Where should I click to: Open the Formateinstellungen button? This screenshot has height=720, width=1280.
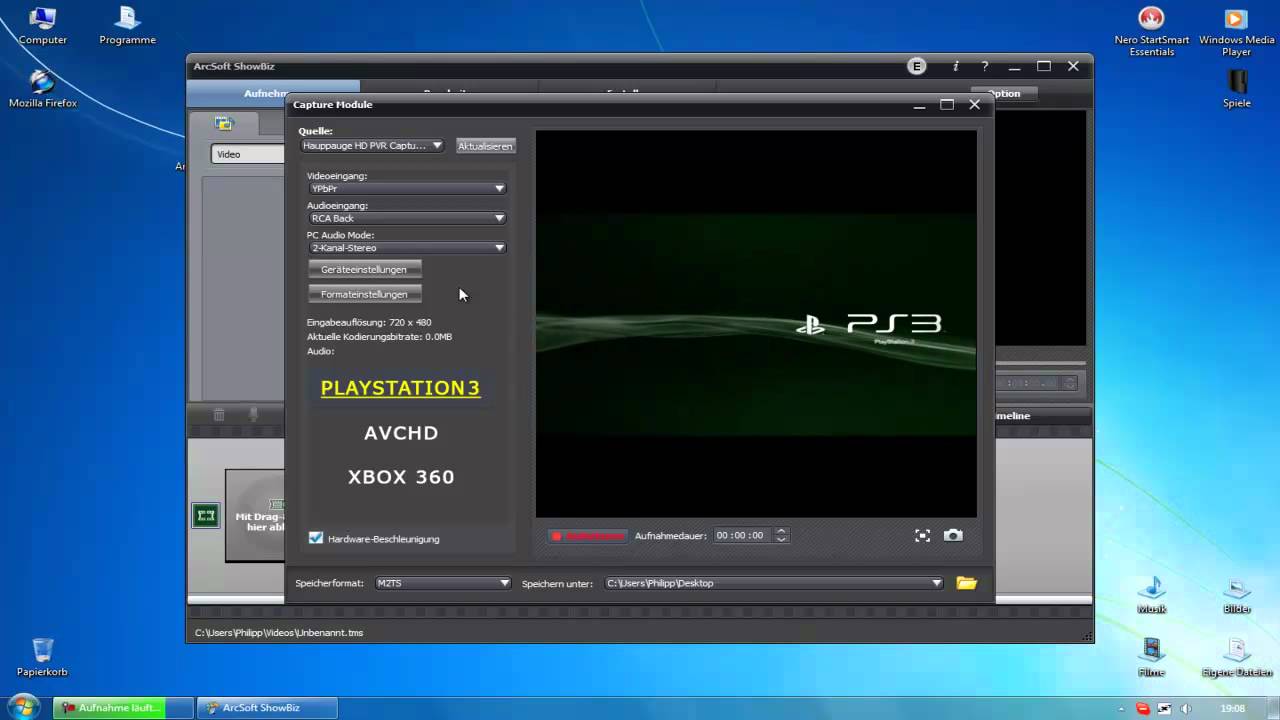(364, 294)
